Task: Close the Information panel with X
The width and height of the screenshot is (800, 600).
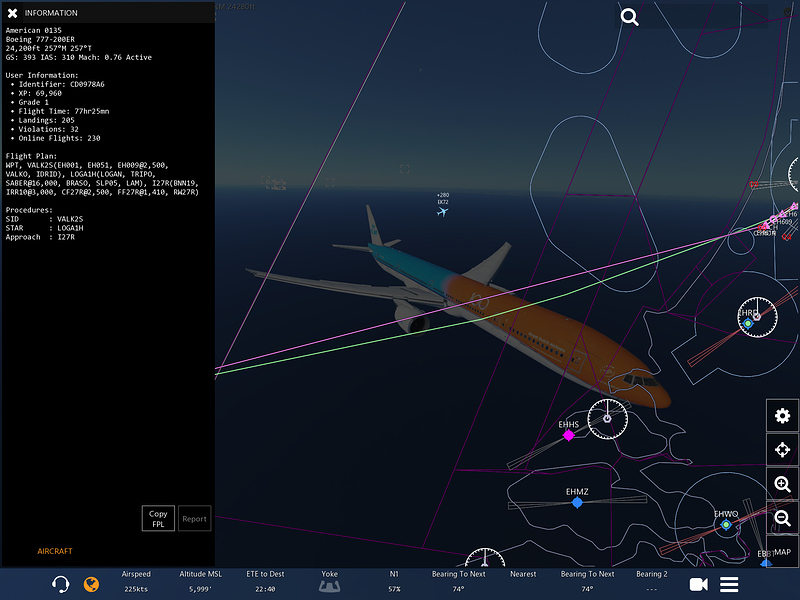Action: 13,13
